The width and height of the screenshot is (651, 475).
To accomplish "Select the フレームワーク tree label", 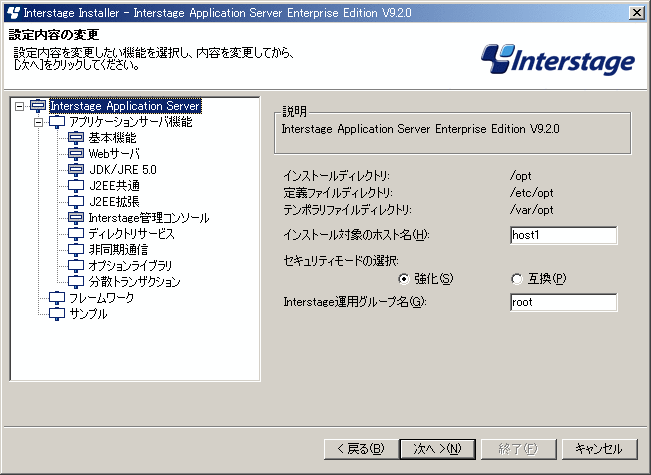I will click(102, 298).
